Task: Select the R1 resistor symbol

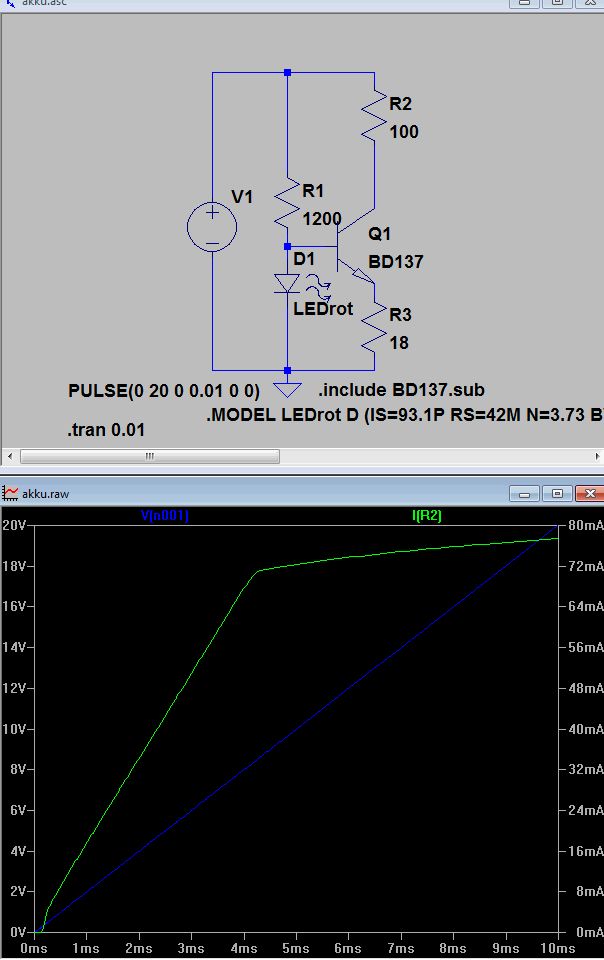Action: tap(287, 204)
